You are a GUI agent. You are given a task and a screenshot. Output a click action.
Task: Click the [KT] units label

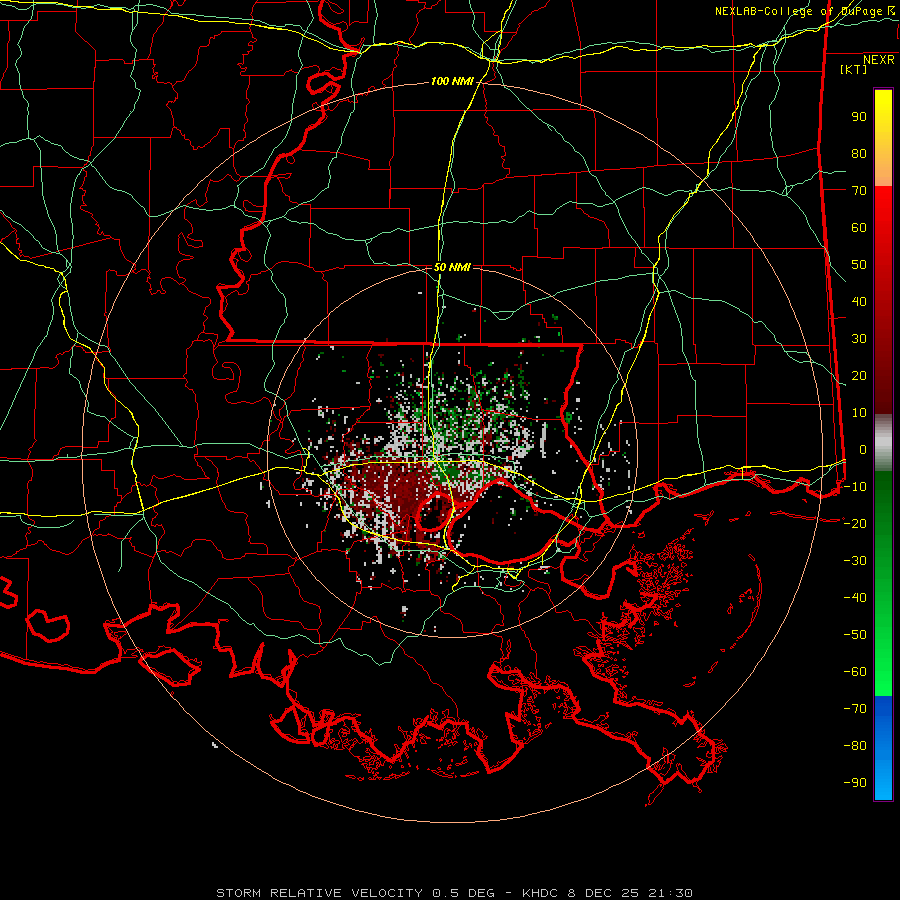click(853, 69)
